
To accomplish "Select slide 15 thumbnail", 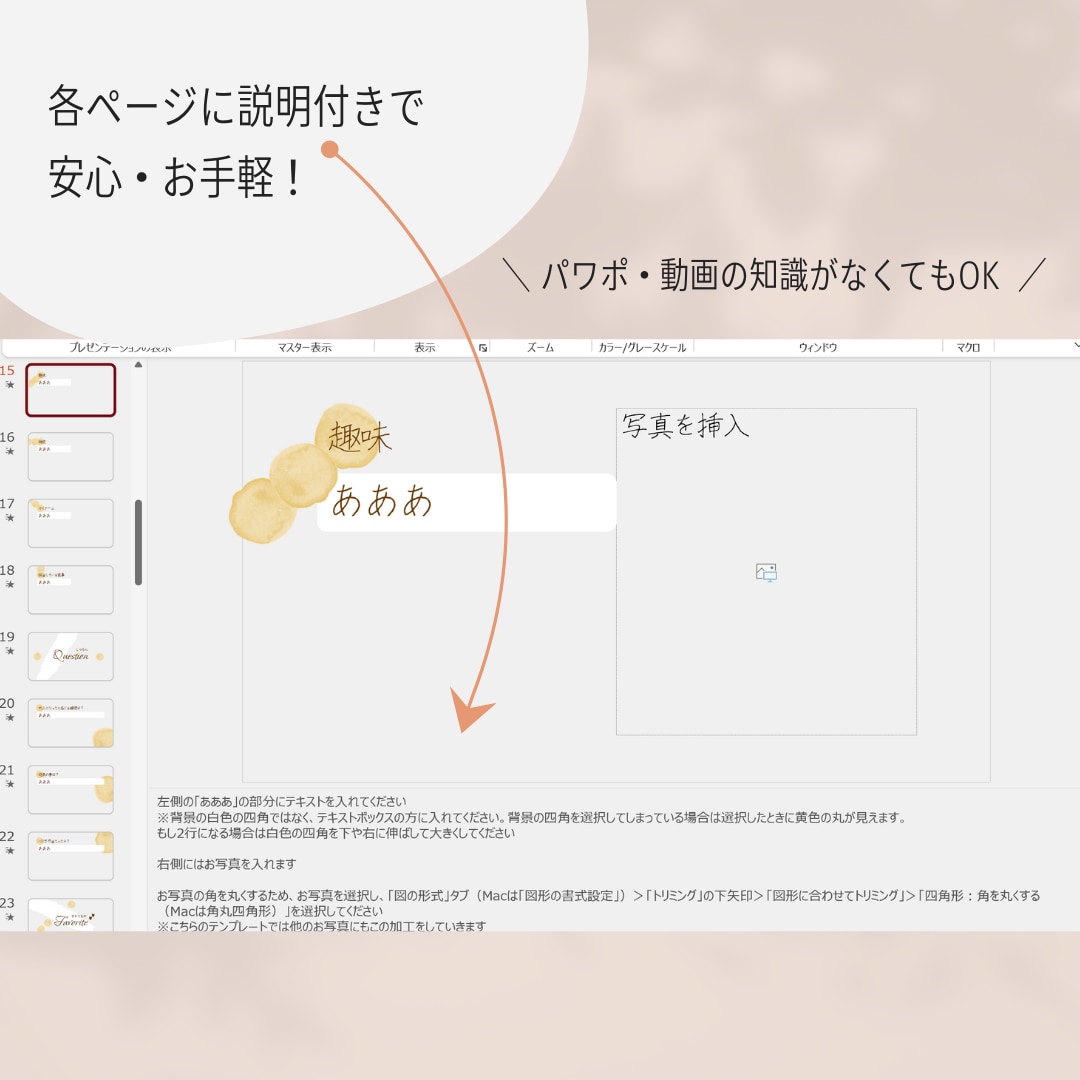I will pyautogui.click(x=70, y=390).
